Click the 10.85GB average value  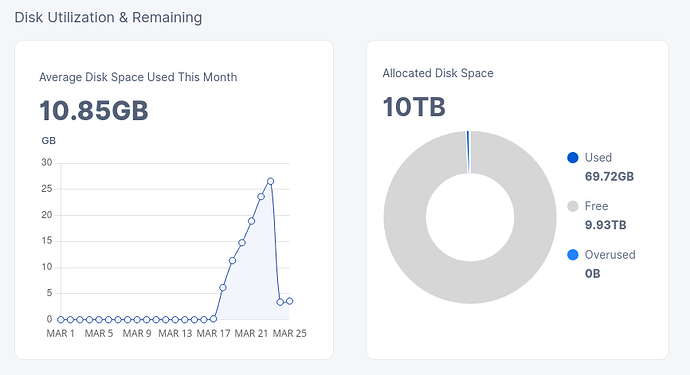[x=94, y=110]
